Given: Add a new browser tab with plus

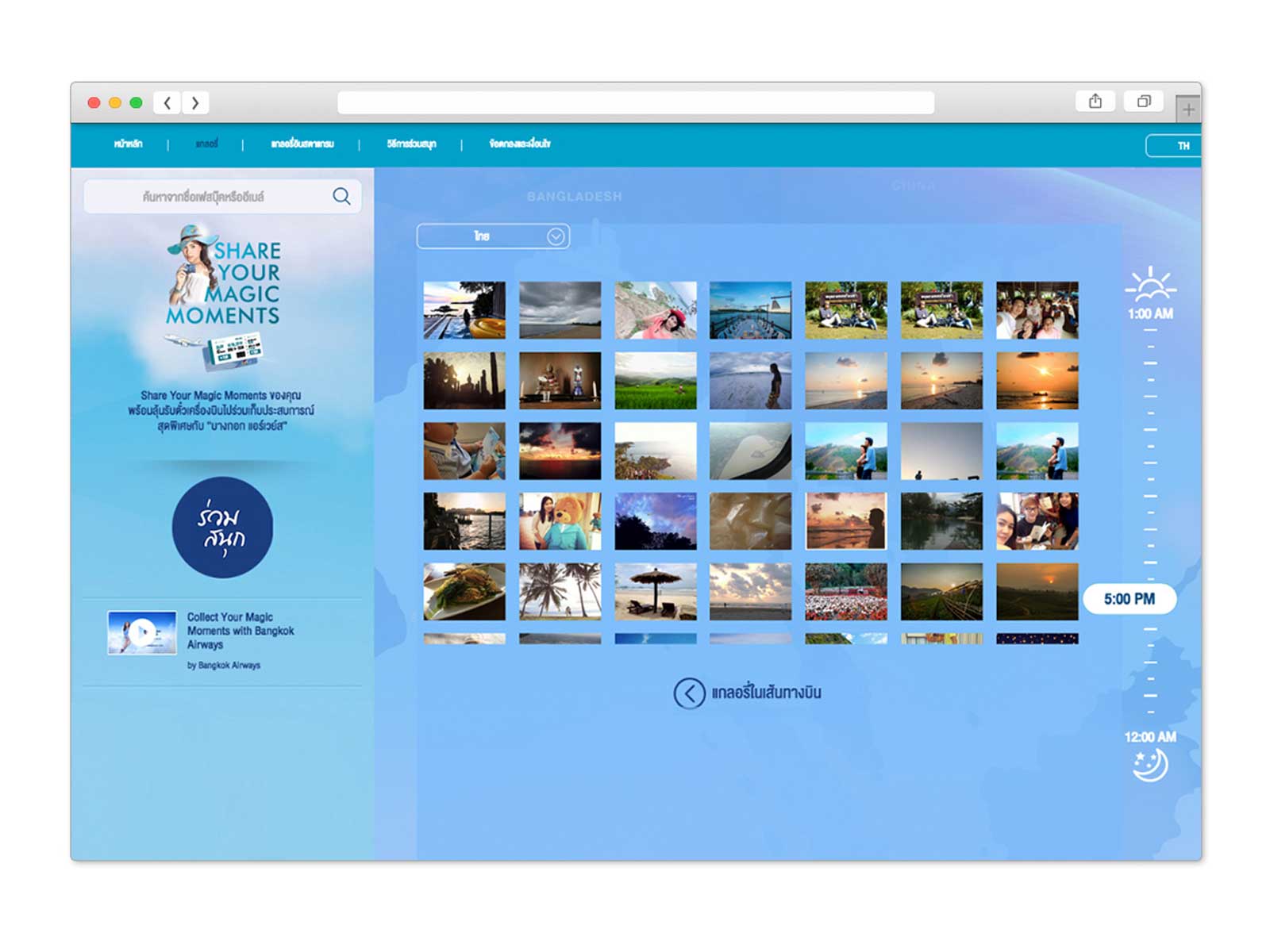Looking at the screenshot, I should click(1187, 109).
